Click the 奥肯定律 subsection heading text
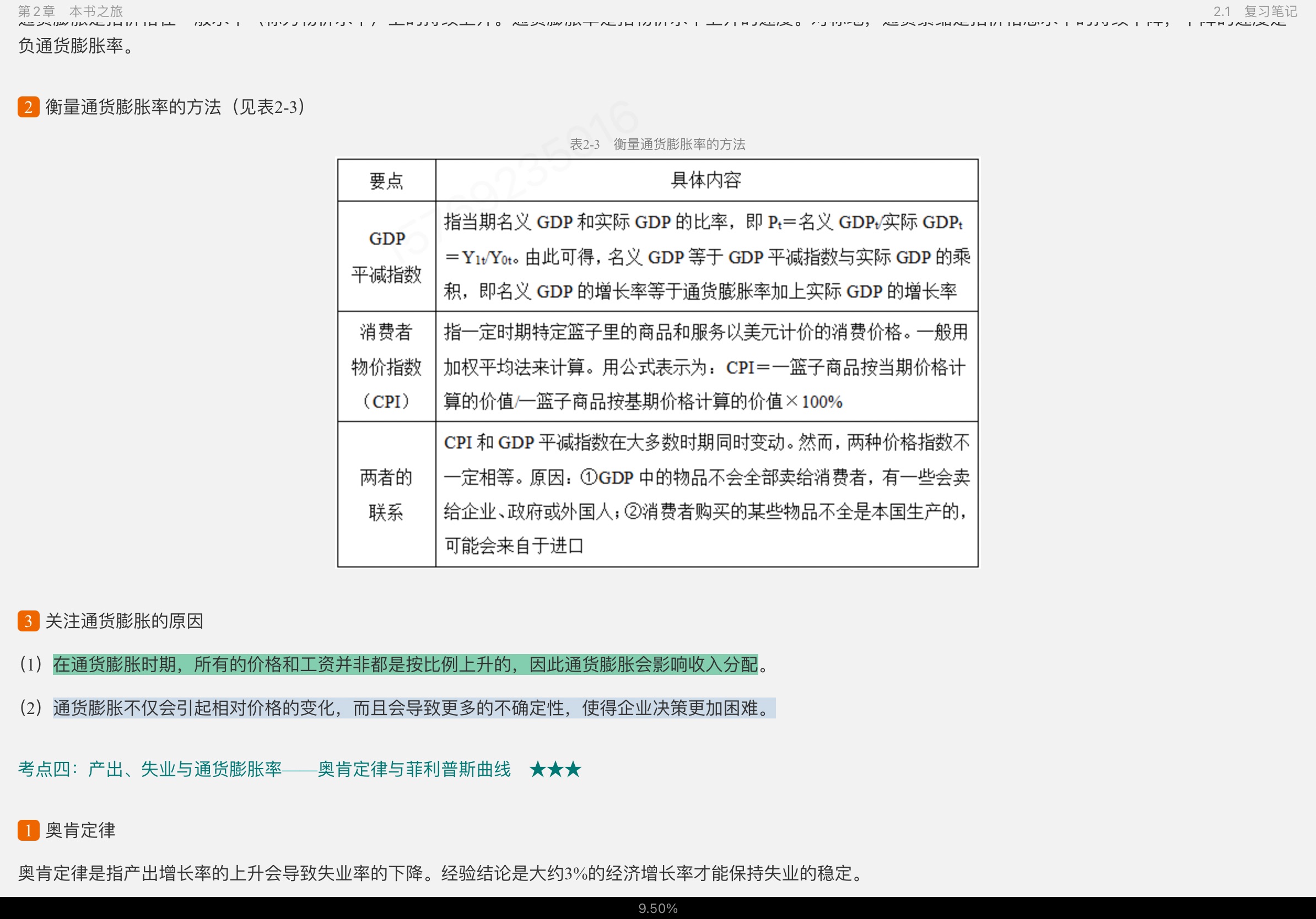This screenshot has height=919, width=1316. (80, 830)
